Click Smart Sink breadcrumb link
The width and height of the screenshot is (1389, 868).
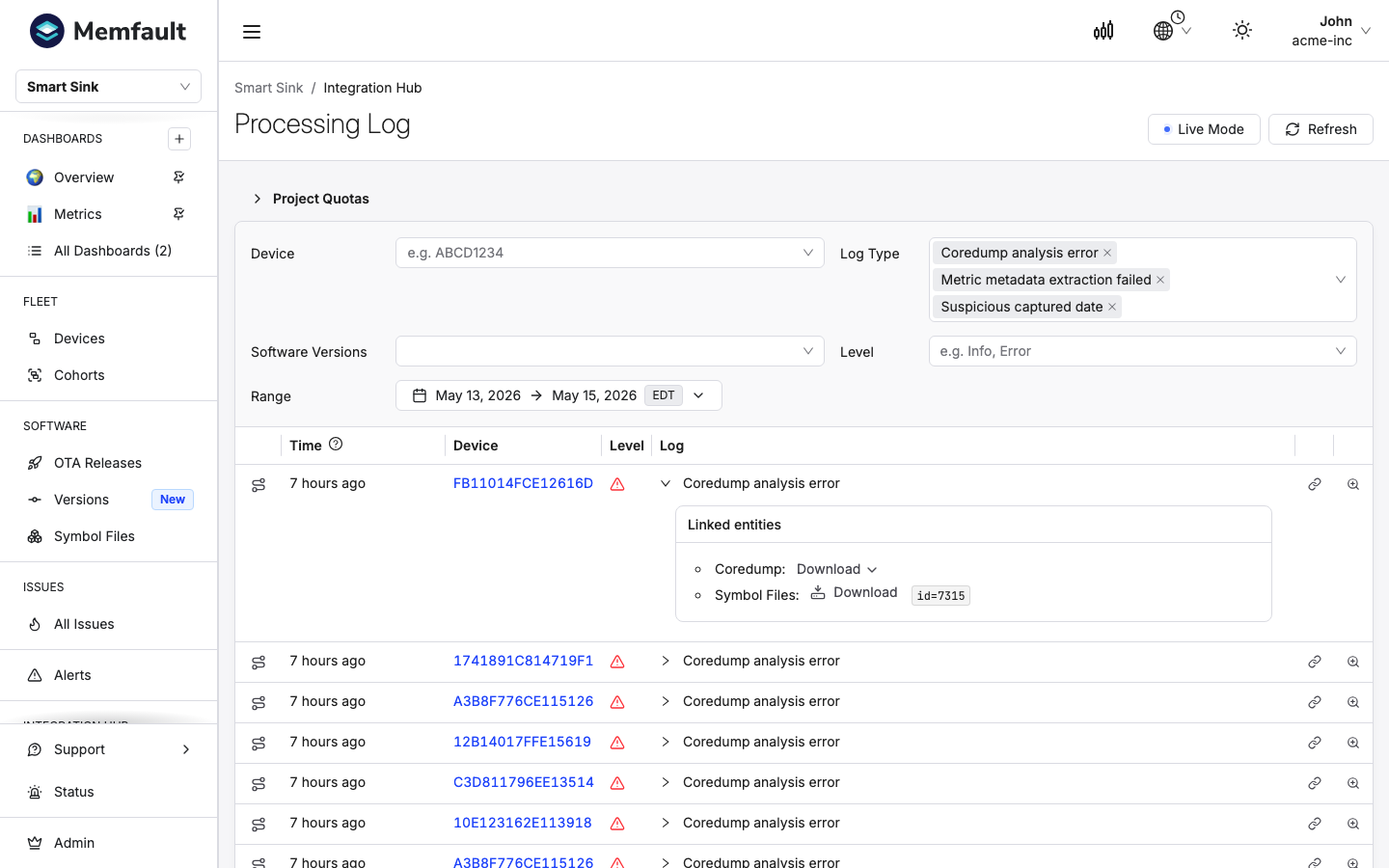pyautogui.click(x=268, y=88)
